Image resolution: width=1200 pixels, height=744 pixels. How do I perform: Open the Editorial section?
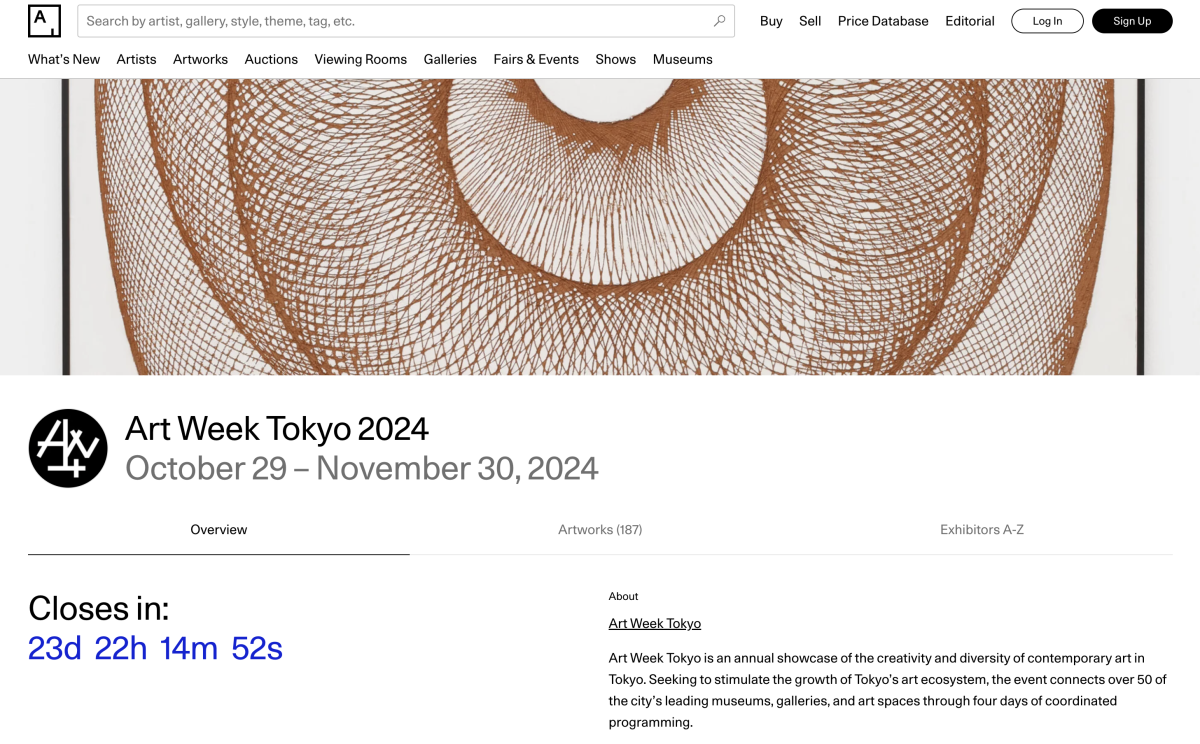pyautogui.click(x=969, y=21)
